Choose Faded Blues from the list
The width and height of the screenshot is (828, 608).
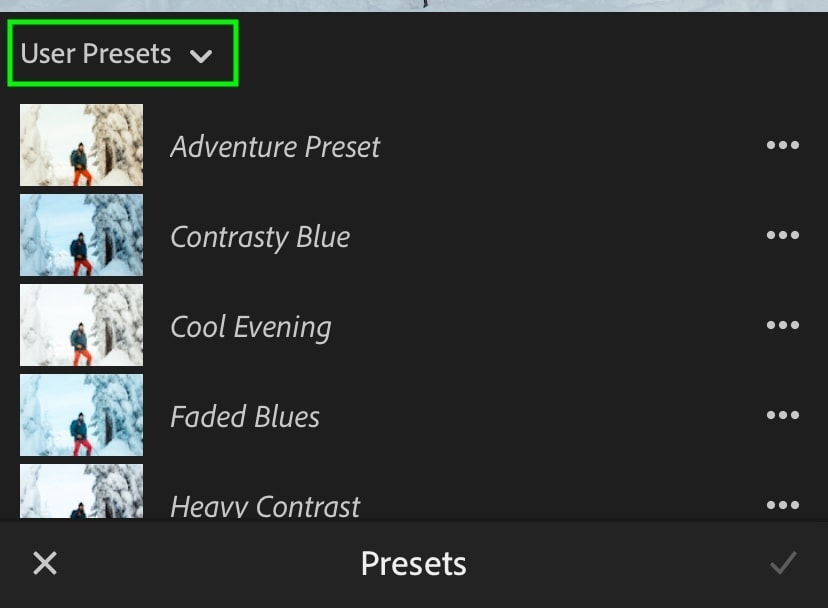[245, 417]
